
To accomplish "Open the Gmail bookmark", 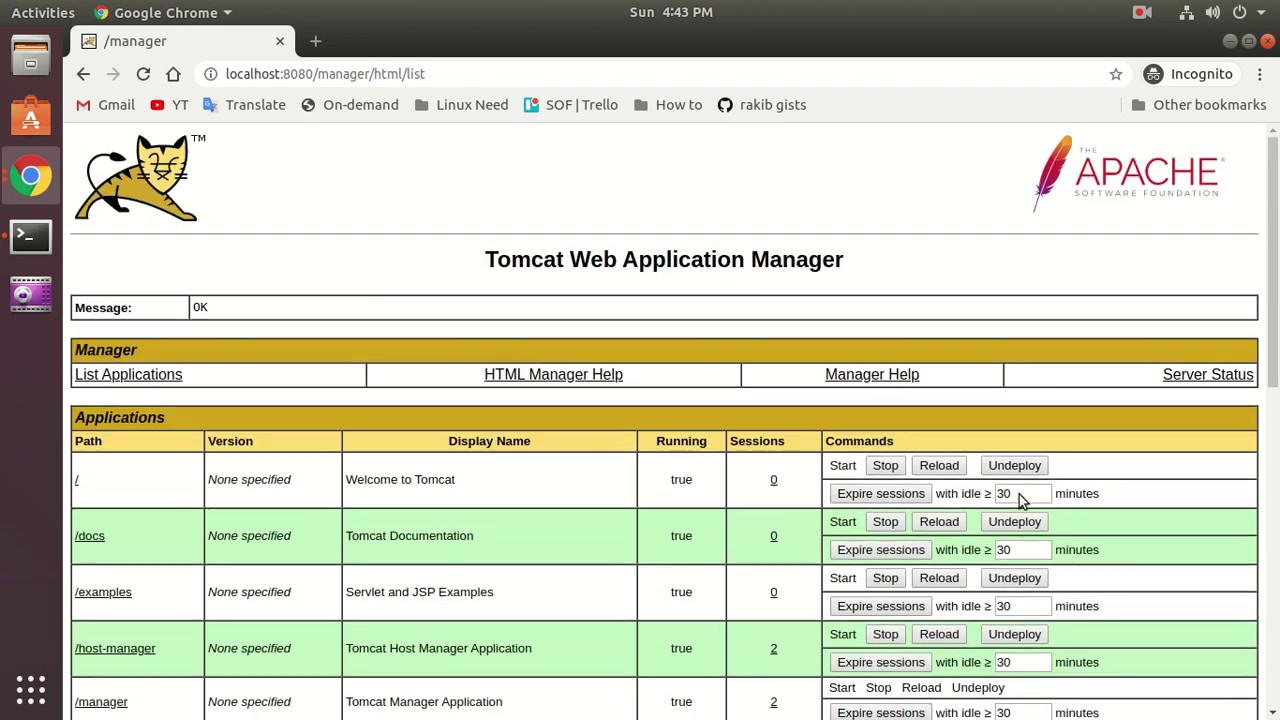I will tap(105, 105).
